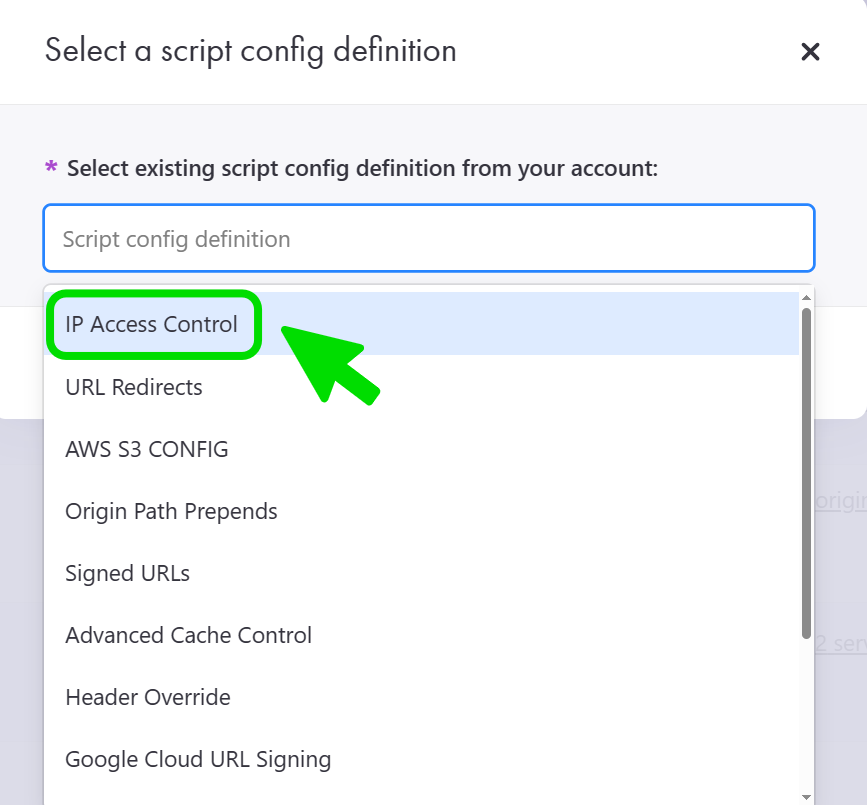Choose Google Cloud URL Signing option
Viewport: 867px width, 805px height.
click(x=198, y=759)
